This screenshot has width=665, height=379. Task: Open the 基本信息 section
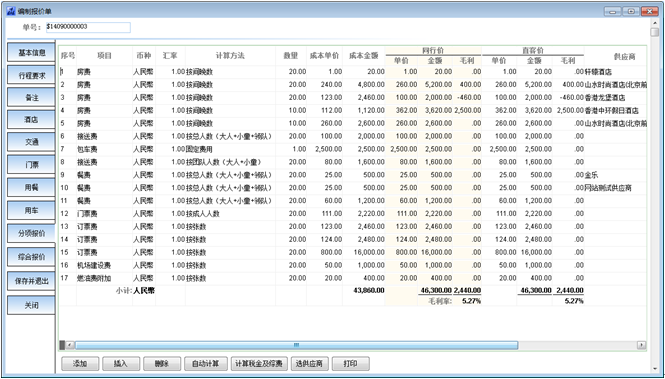click(x=31, y=53)
